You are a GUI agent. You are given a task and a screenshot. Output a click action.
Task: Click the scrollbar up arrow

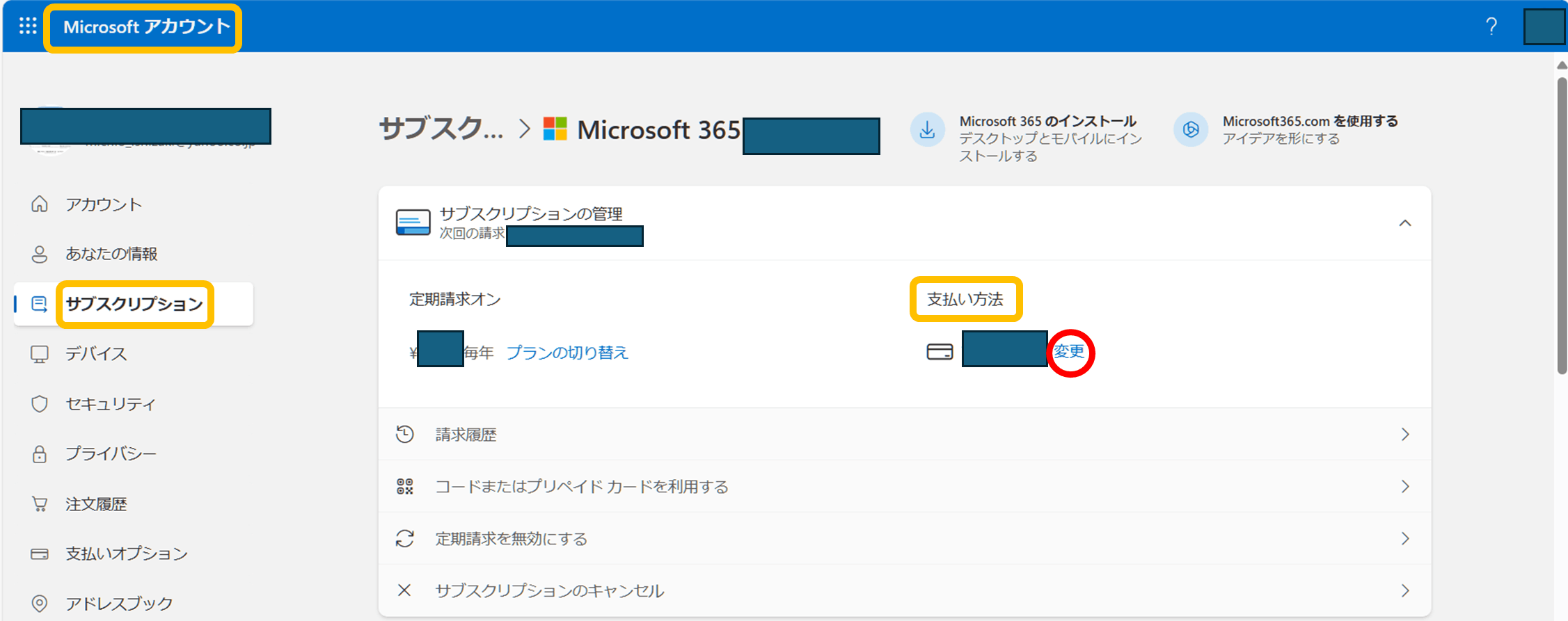(1562, 65)
